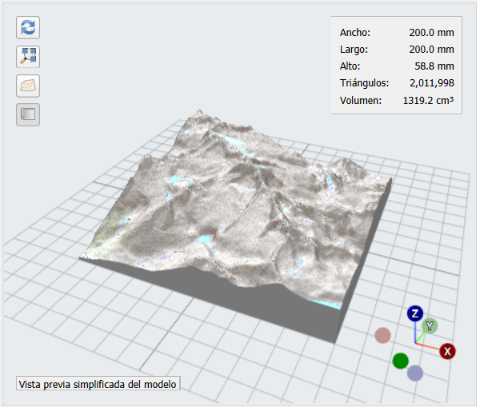The height and width of the screenshot is (407, 477).
Task: Toggle the wireframe mesh view icon
Action: point(28,86)
